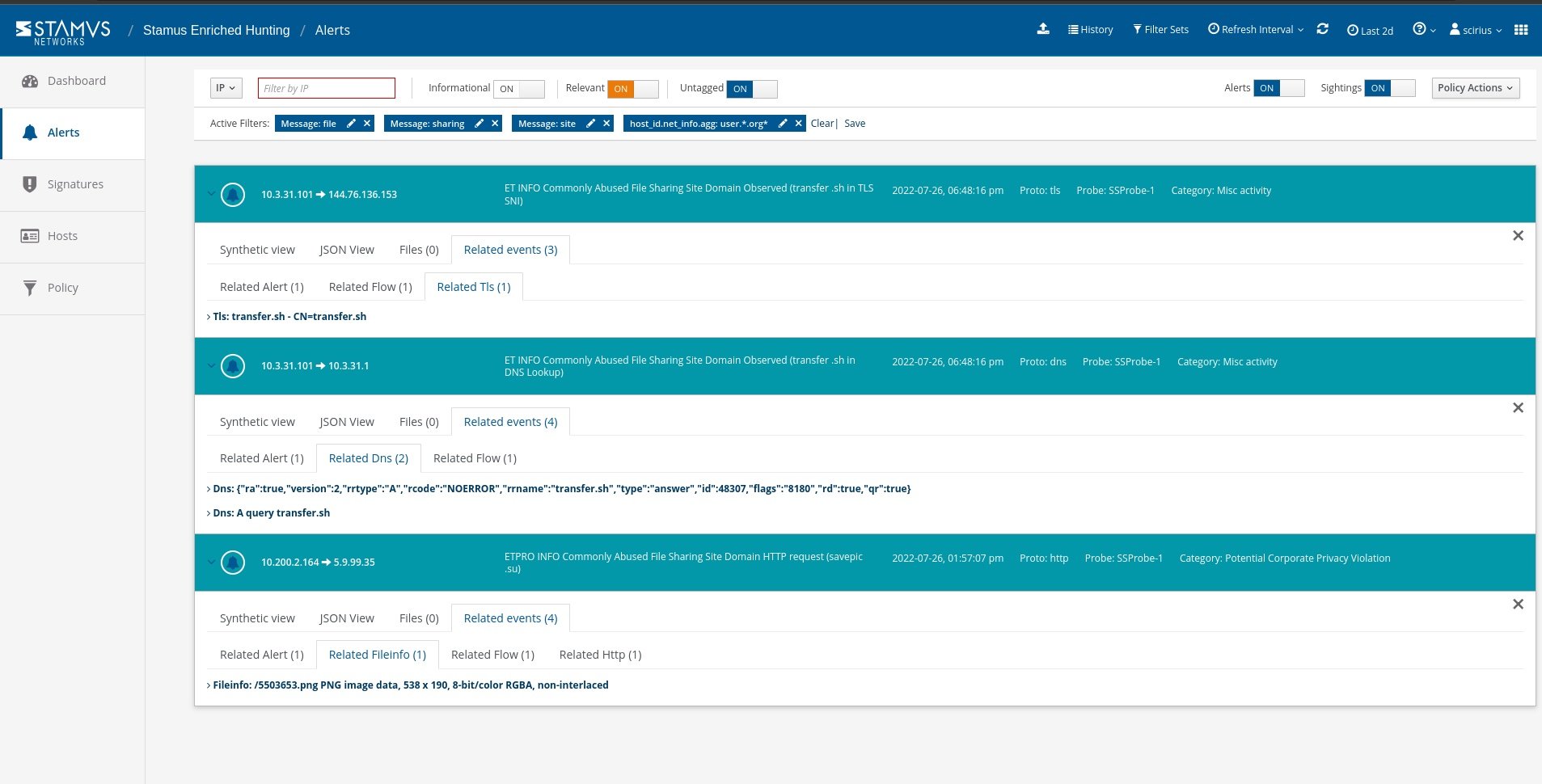The height and width of the screenshot is (784, 1542).
Task: Open the IP filter type dropdown
Action: [226, 88]
